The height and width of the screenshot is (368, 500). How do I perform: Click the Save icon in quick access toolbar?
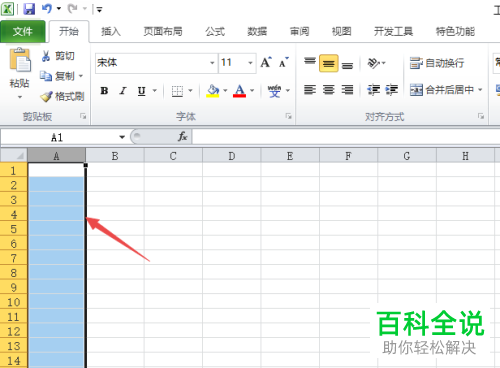(29, 9)
